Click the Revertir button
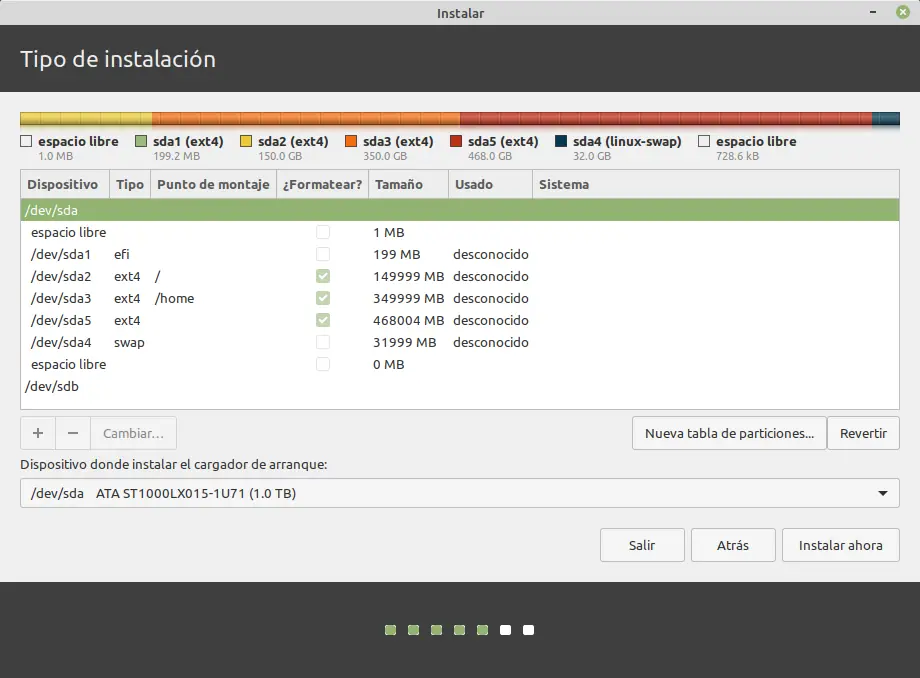 863,433
